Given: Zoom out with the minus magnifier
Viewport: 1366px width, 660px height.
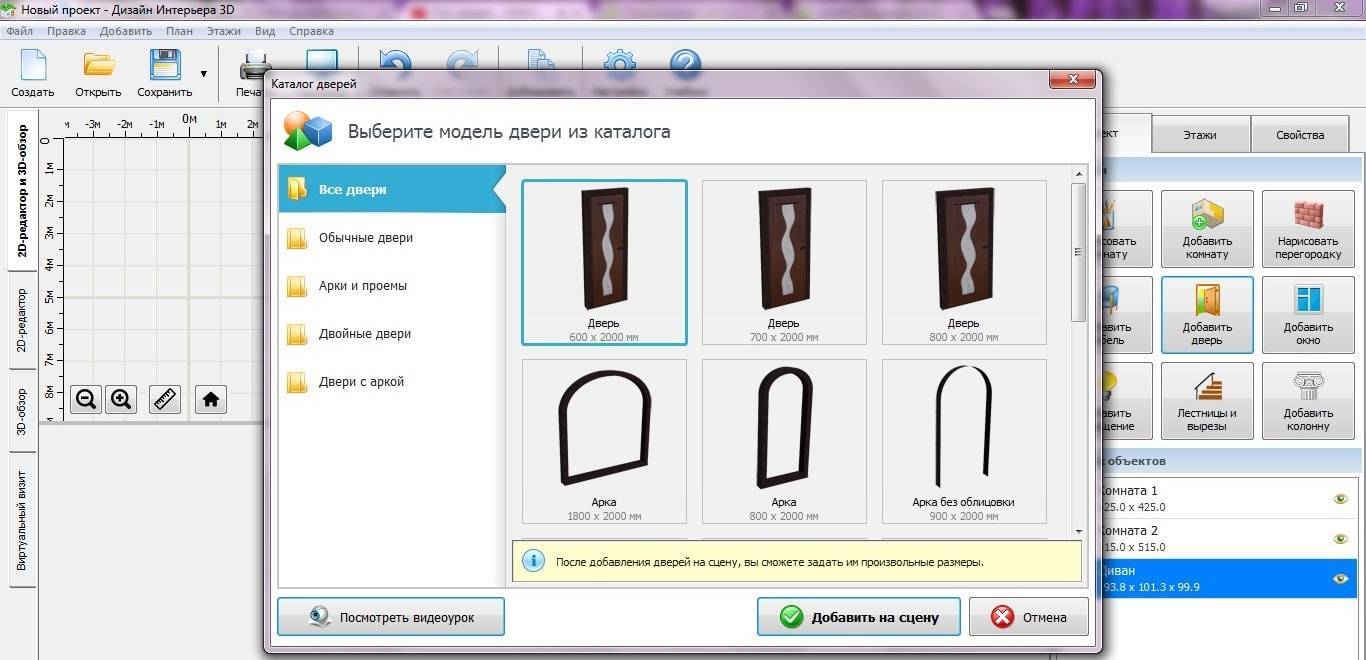Looking at the screenshot, I should tap(86, 400).
